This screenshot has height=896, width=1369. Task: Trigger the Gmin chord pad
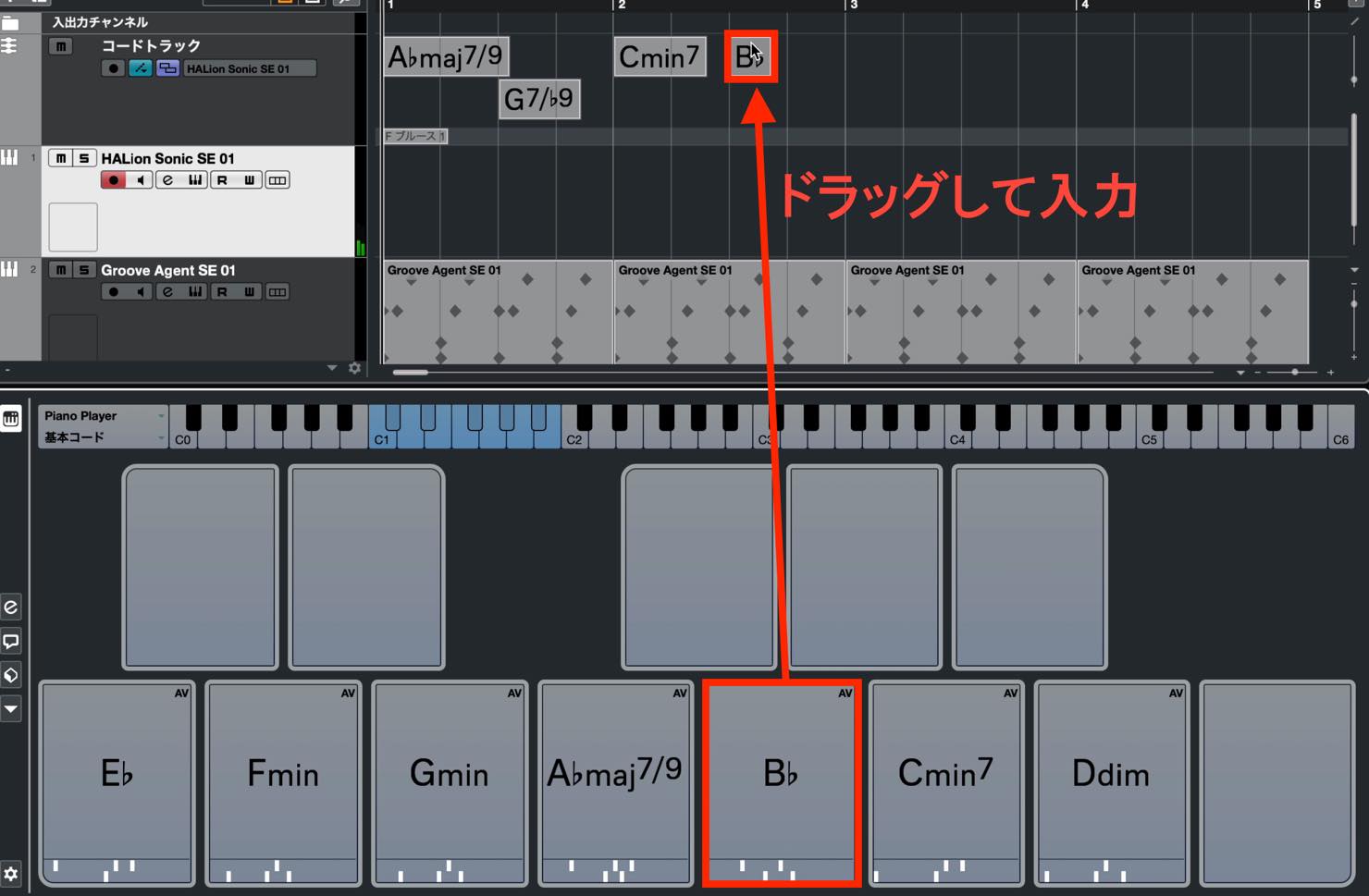(x=450, y=784)
